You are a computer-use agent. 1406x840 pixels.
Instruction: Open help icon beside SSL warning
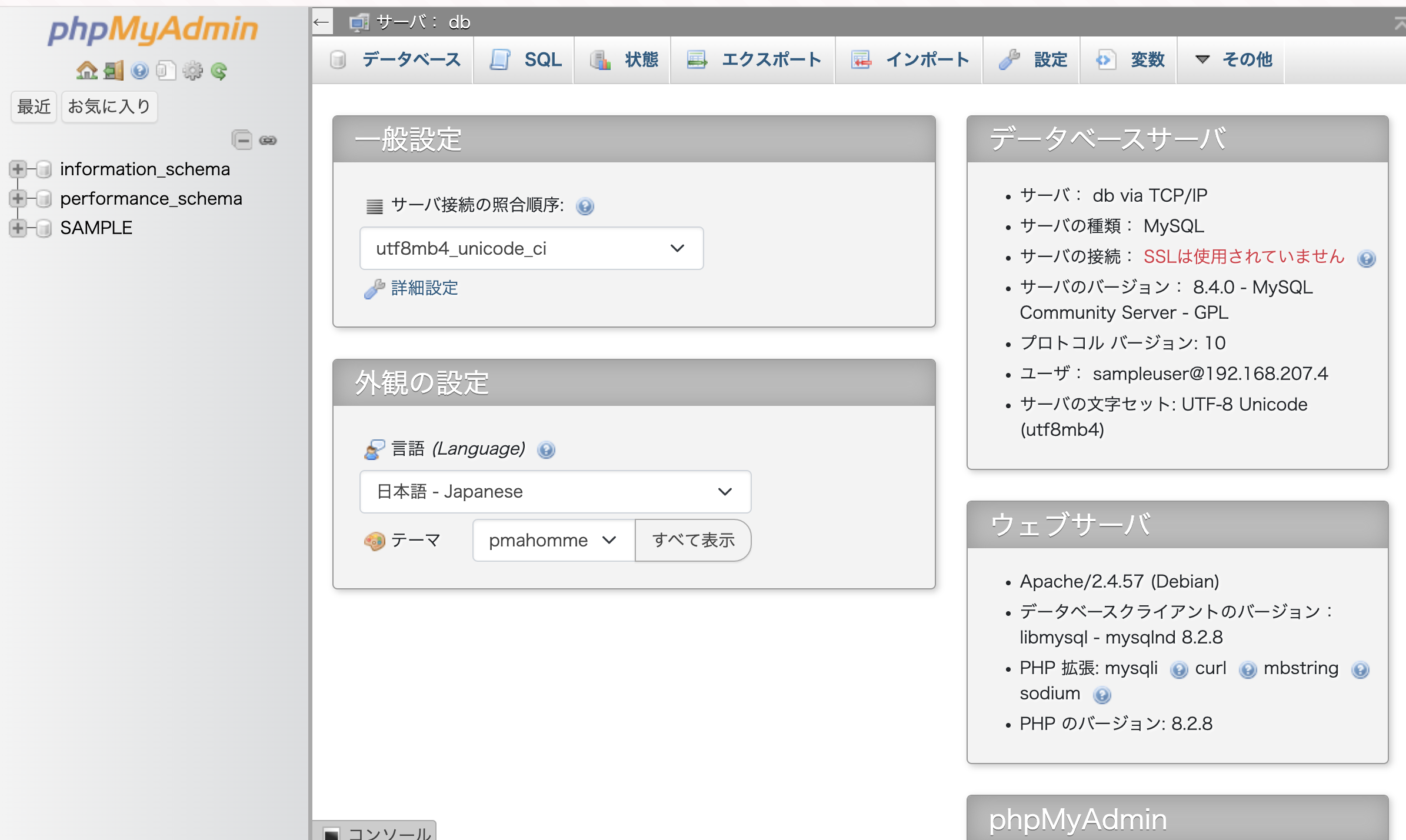1366,258
